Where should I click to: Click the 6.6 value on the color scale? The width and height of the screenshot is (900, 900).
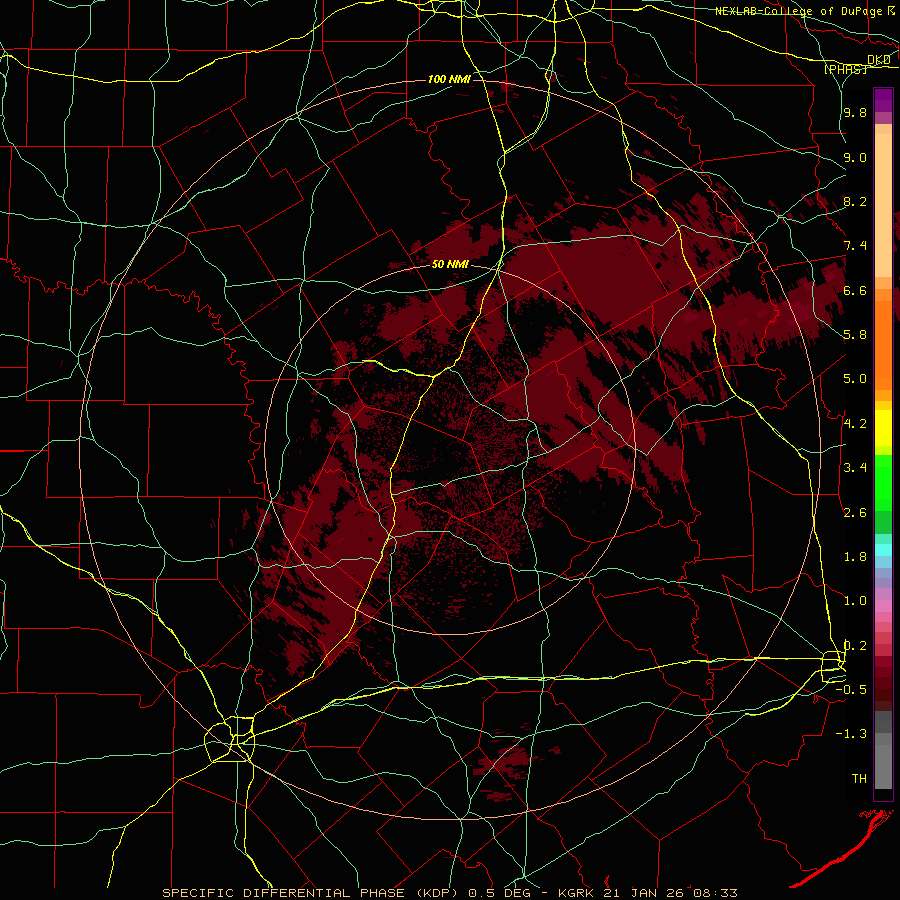tap(855, 290)
